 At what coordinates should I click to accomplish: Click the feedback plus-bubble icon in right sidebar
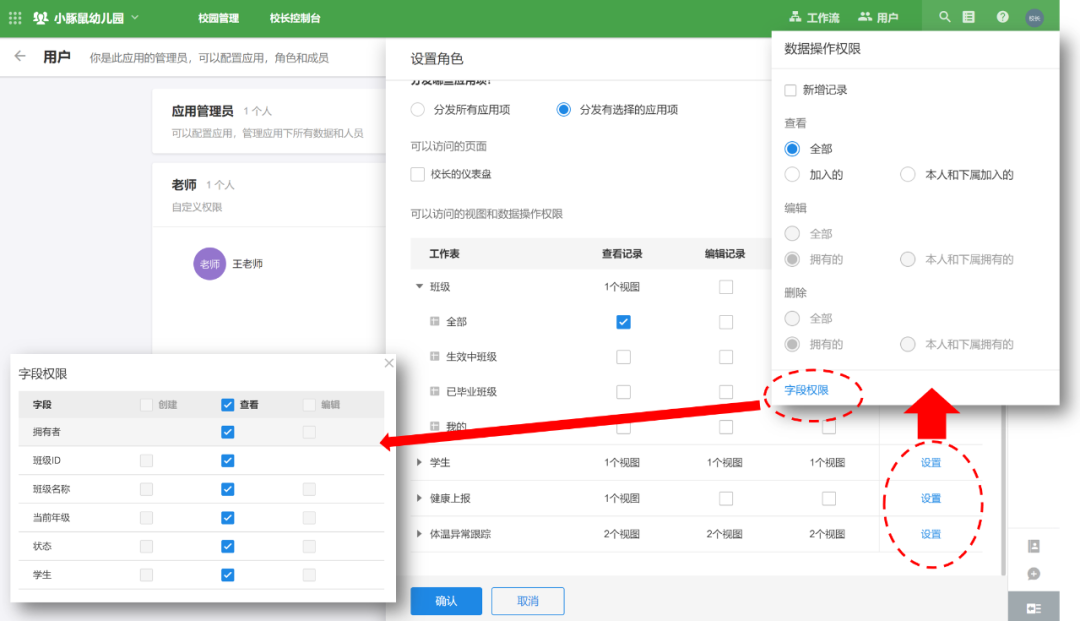[1034, 574]
